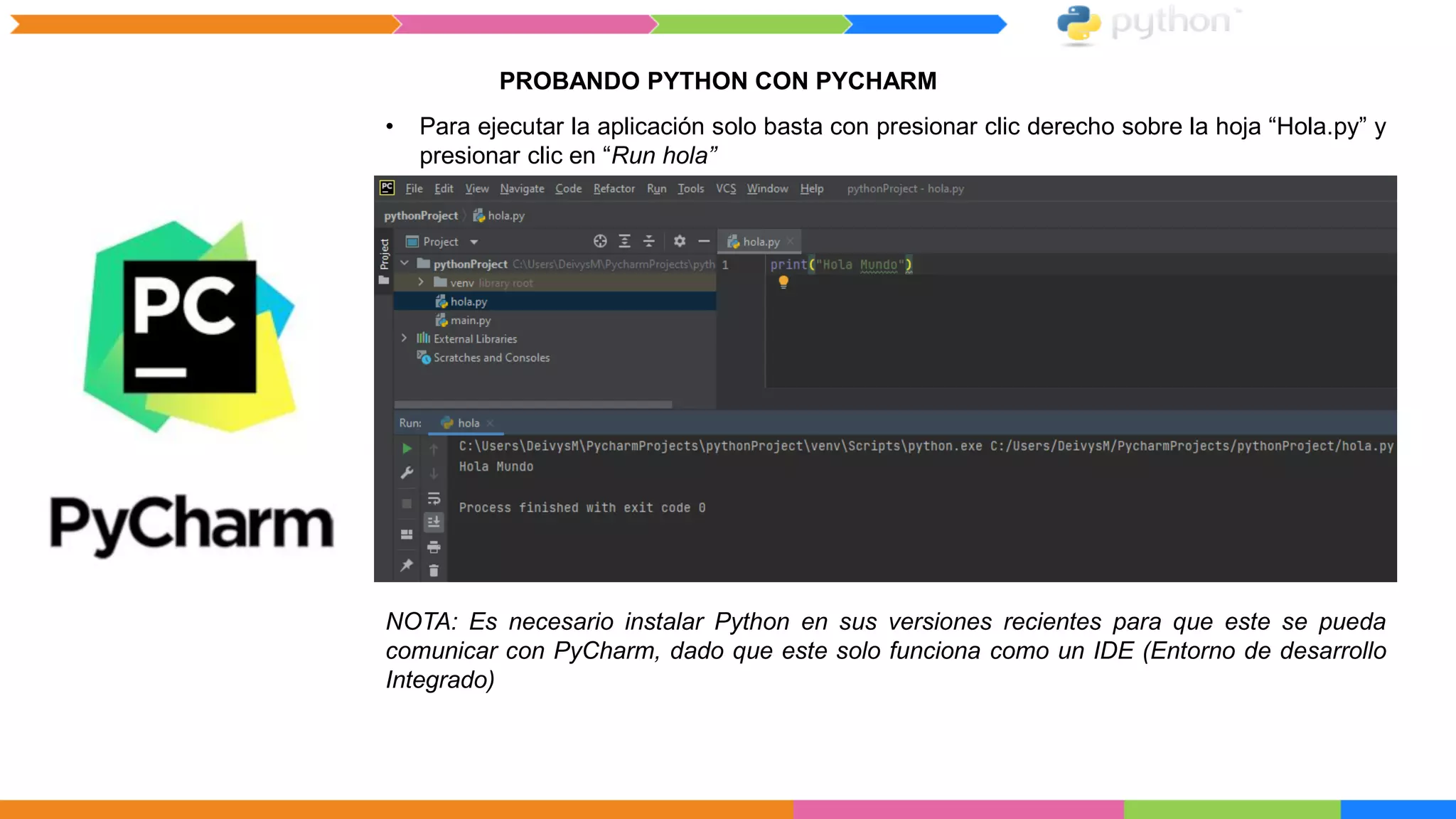
Task: Clear console output with trash icon
Action: pos(434,570)
